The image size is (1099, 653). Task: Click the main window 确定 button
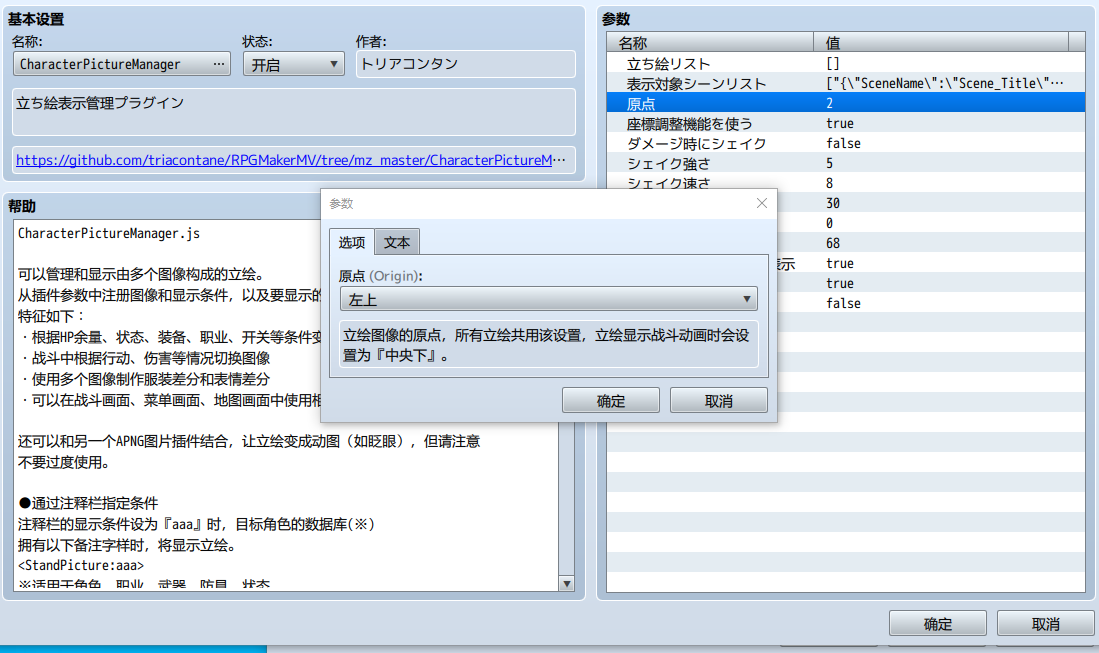(938, 624)
